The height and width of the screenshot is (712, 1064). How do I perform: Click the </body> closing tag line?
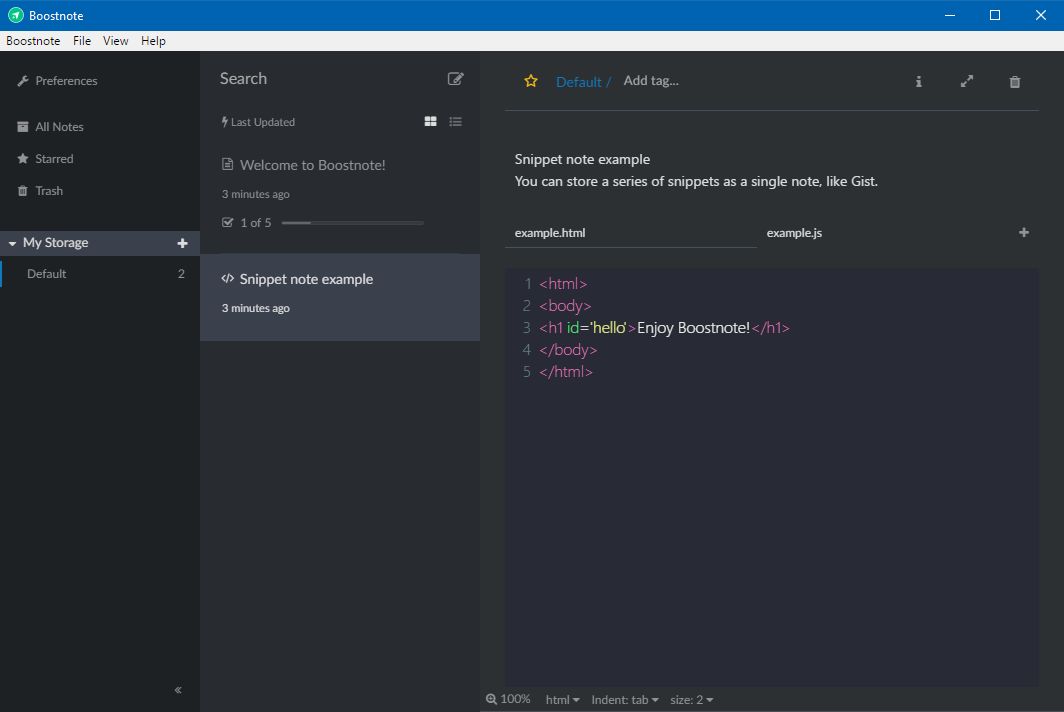pyautogui.click(x=568, y=350)
